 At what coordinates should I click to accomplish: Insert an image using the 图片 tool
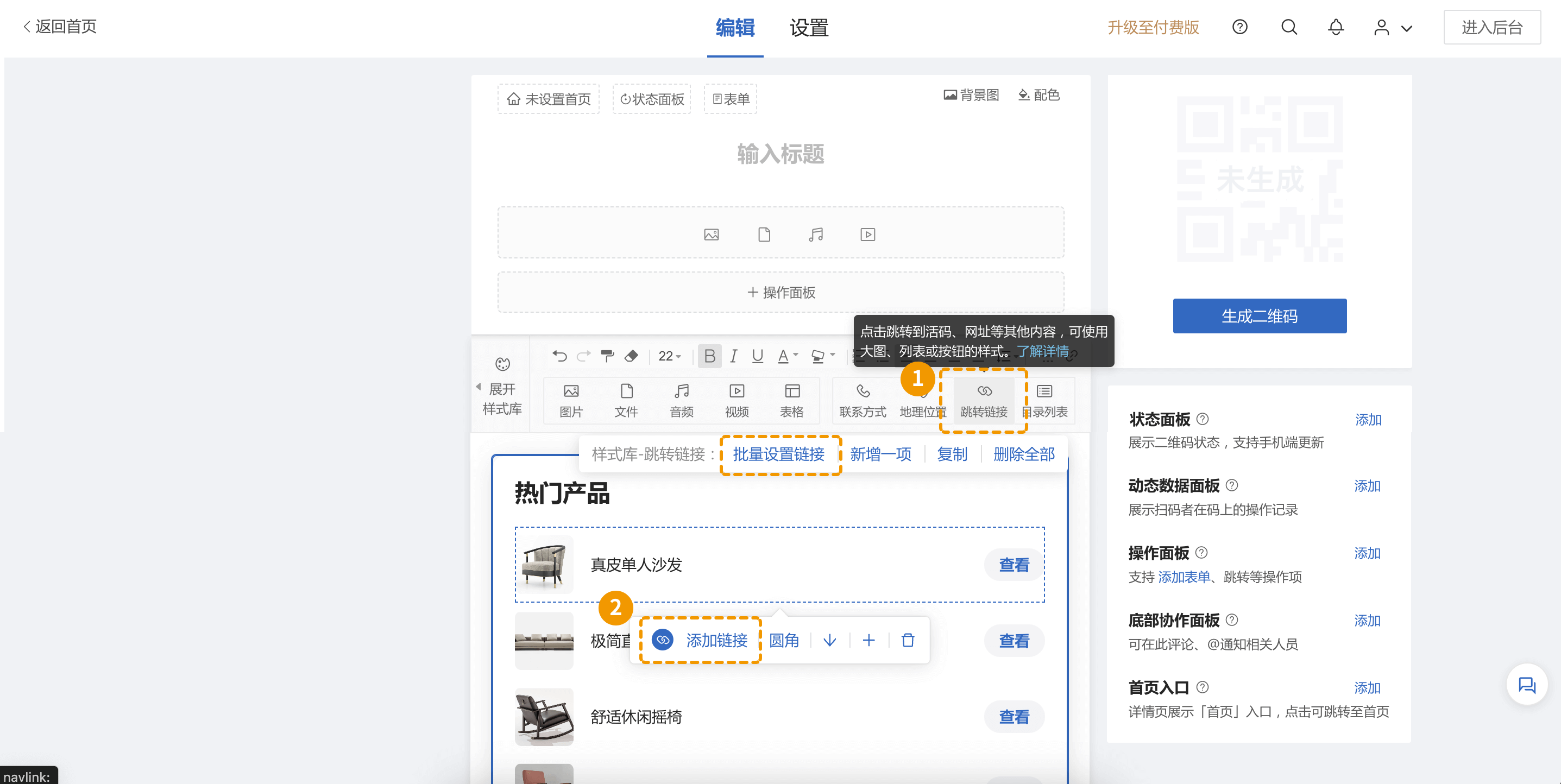[570, 400]
